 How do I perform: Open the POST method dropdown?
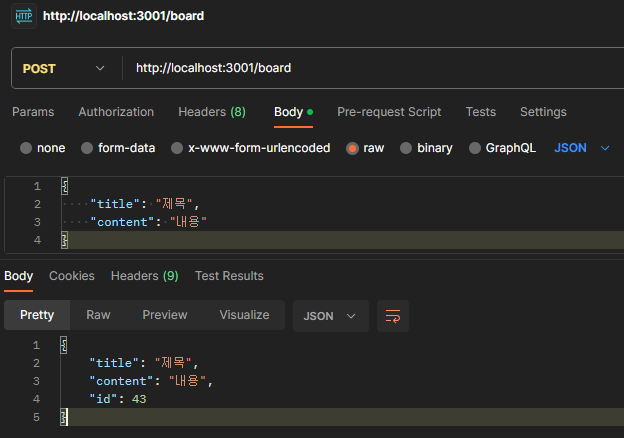64,68
